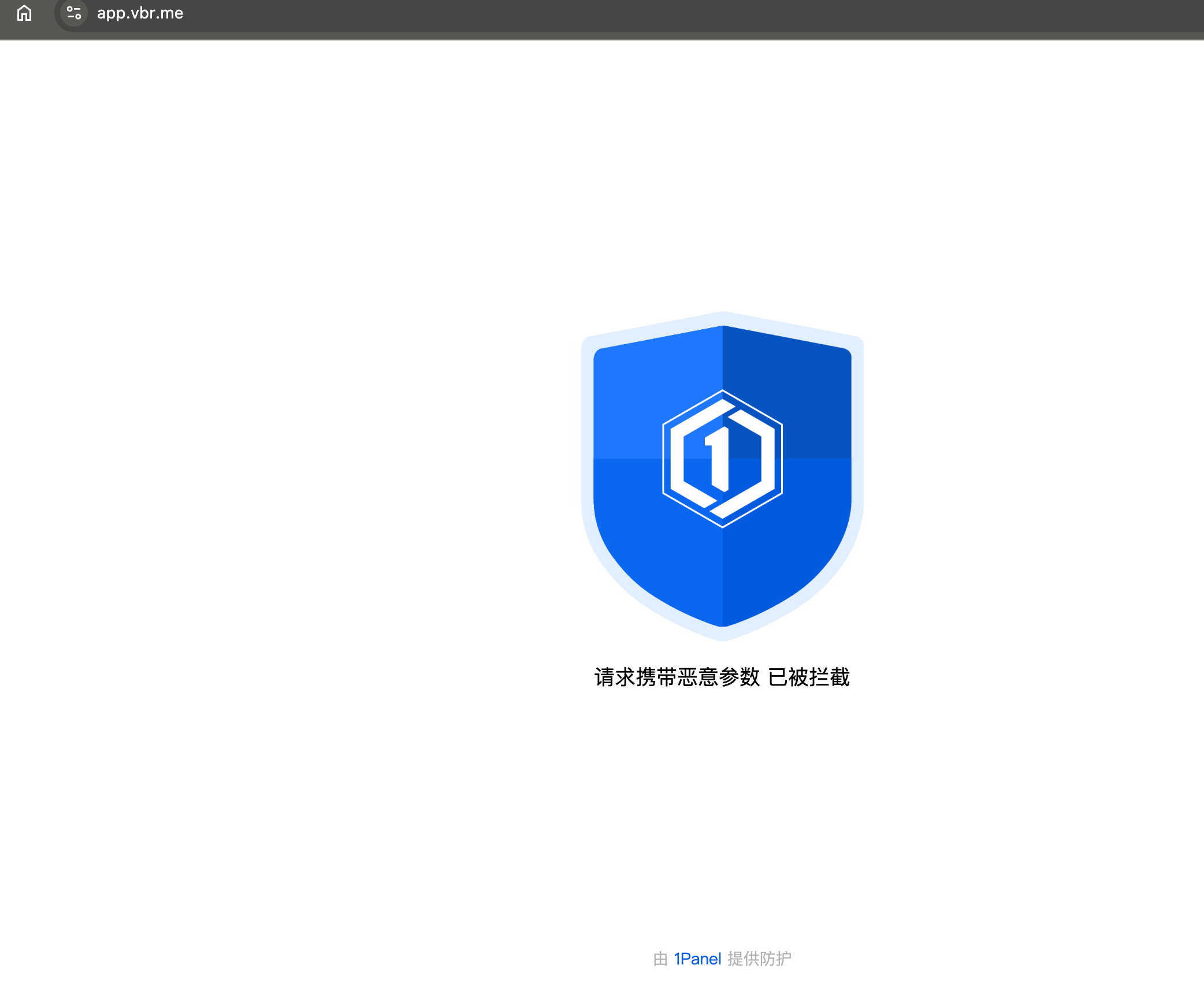The height and width of the screenshot is (991, 1204).
Task: Open the 1Panel link in the footer
Action: tap(697, 959)
